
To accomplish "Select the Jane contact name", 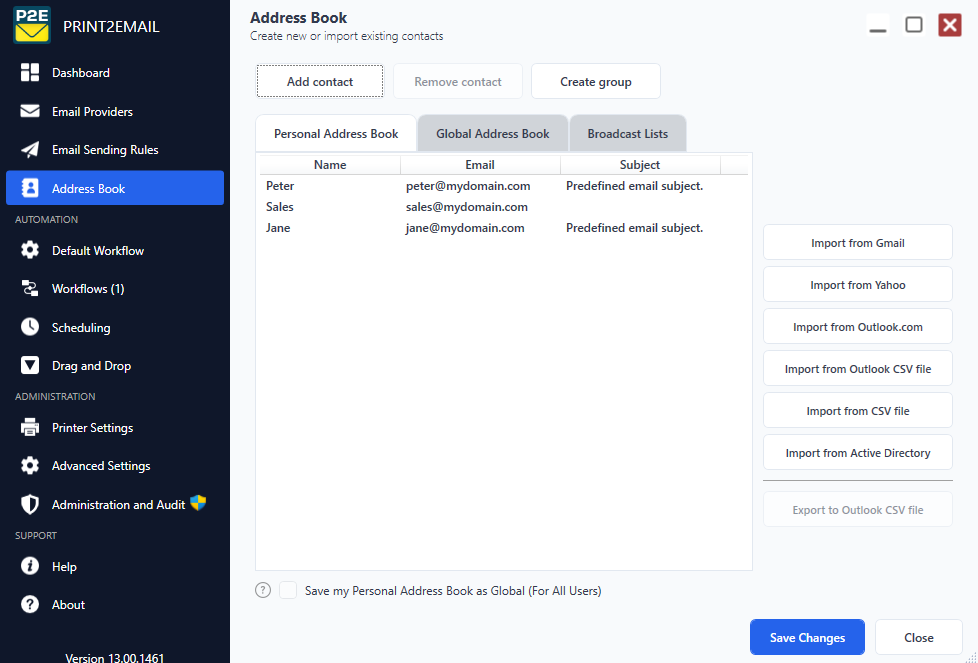I will click(278, 228).
